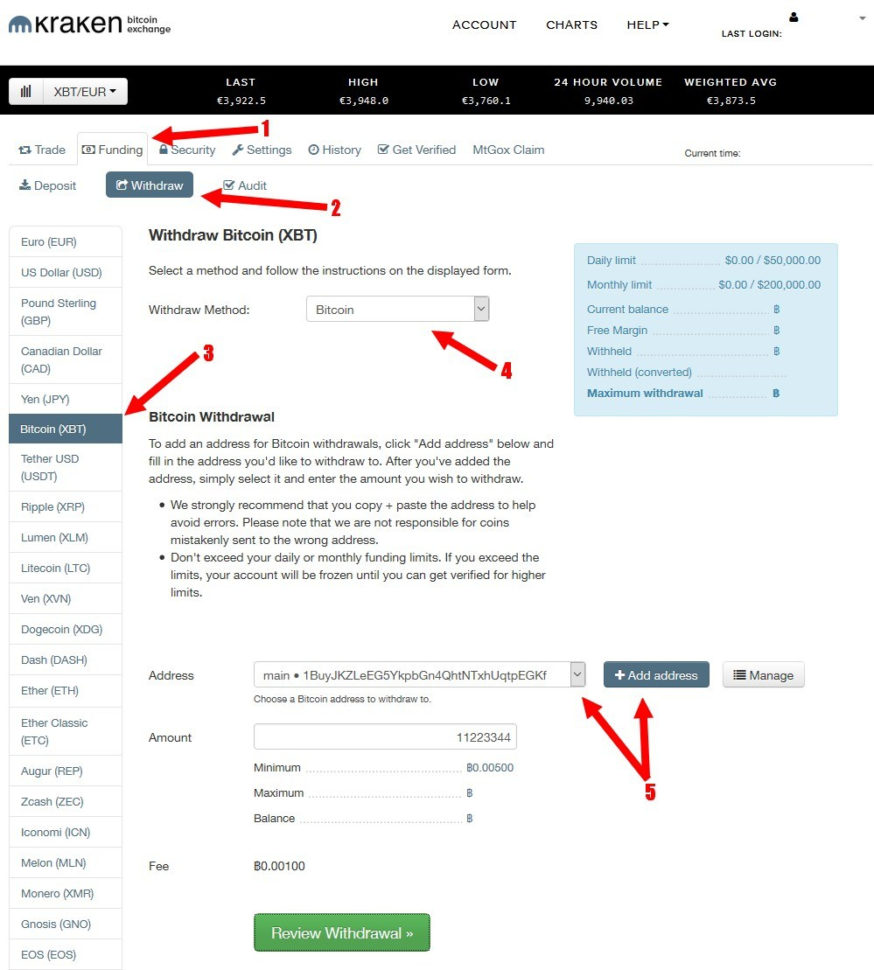
Task: Open the Bitcoin address selection dropdown
Action: [577, 673]
